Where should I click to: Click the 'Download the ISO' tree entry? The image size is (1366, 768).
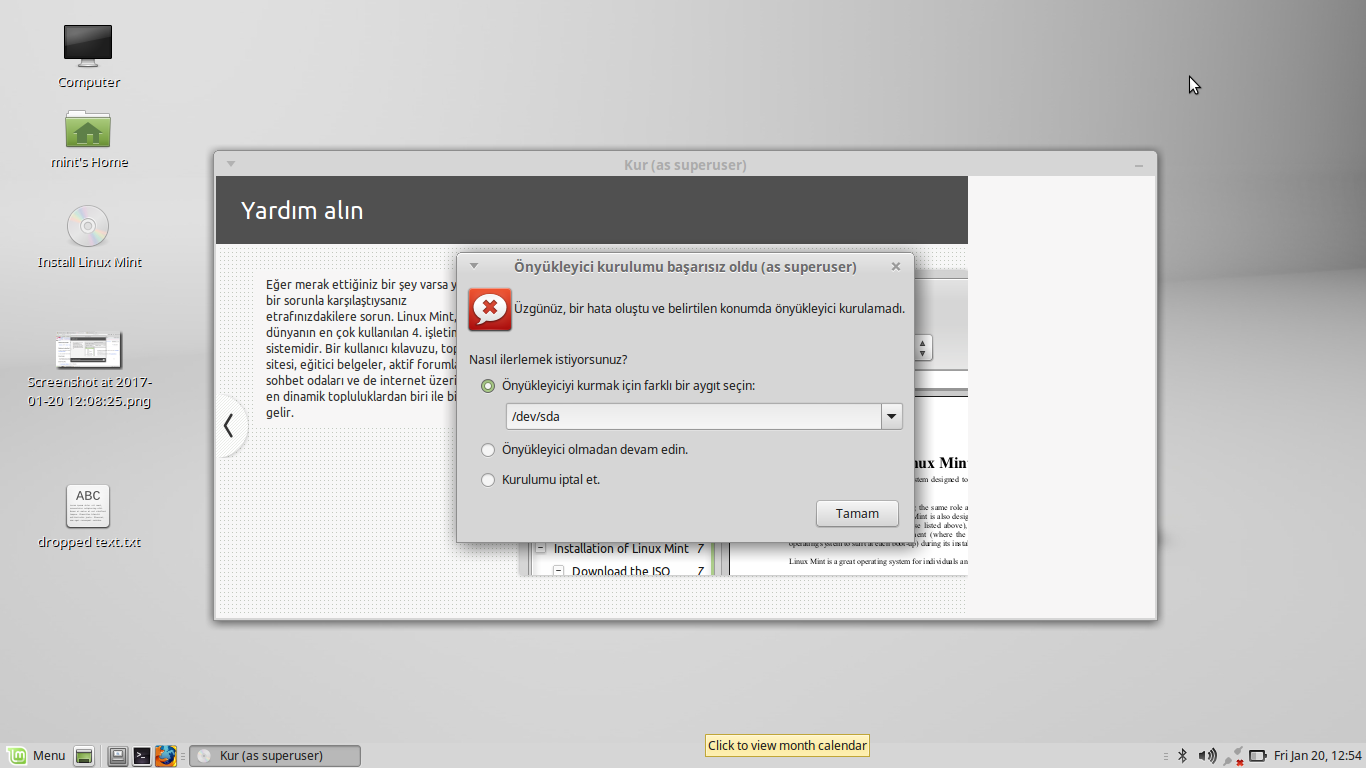coord(621,572)
